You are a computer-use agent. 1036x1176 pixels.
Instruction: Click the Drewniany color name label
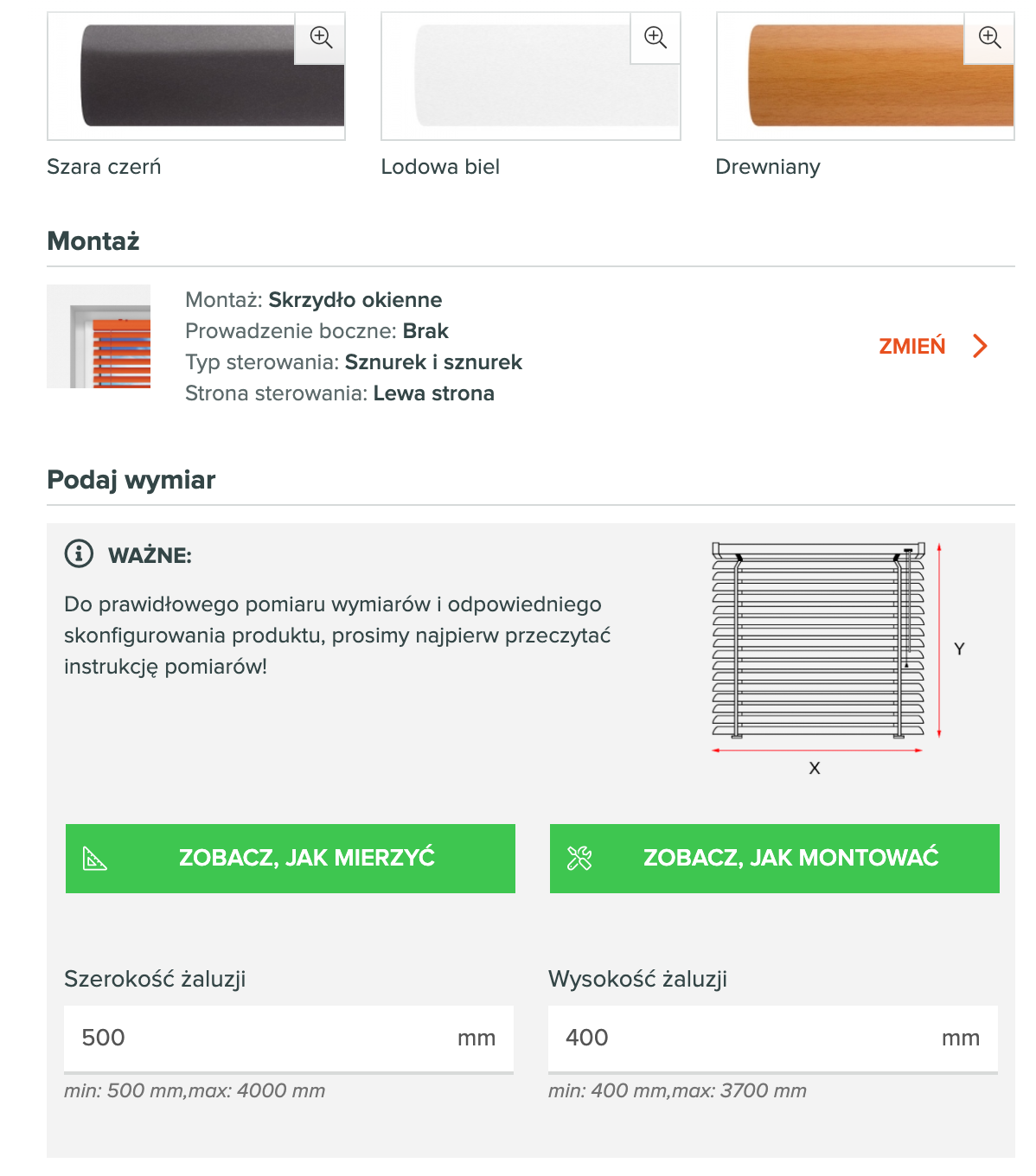click(x=768, y=167)
